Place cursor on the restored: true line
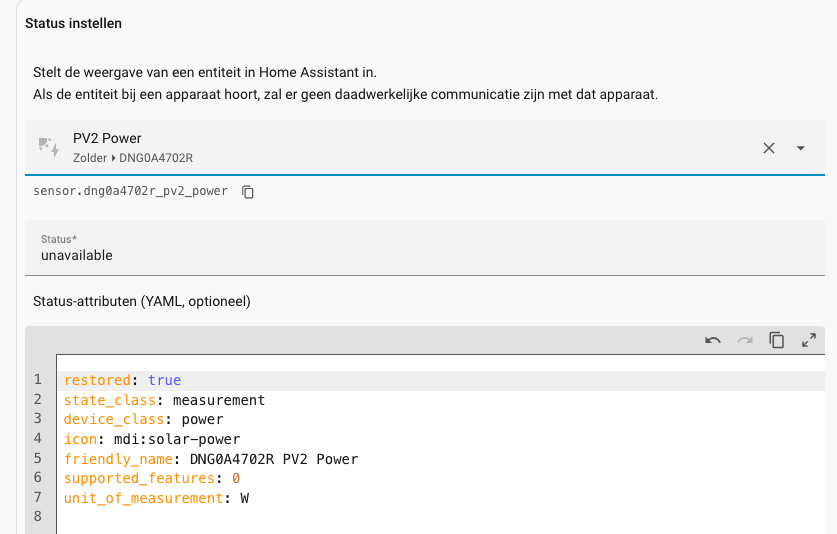The height and width of the screenshot is (534, 837). tap(122, 380)
